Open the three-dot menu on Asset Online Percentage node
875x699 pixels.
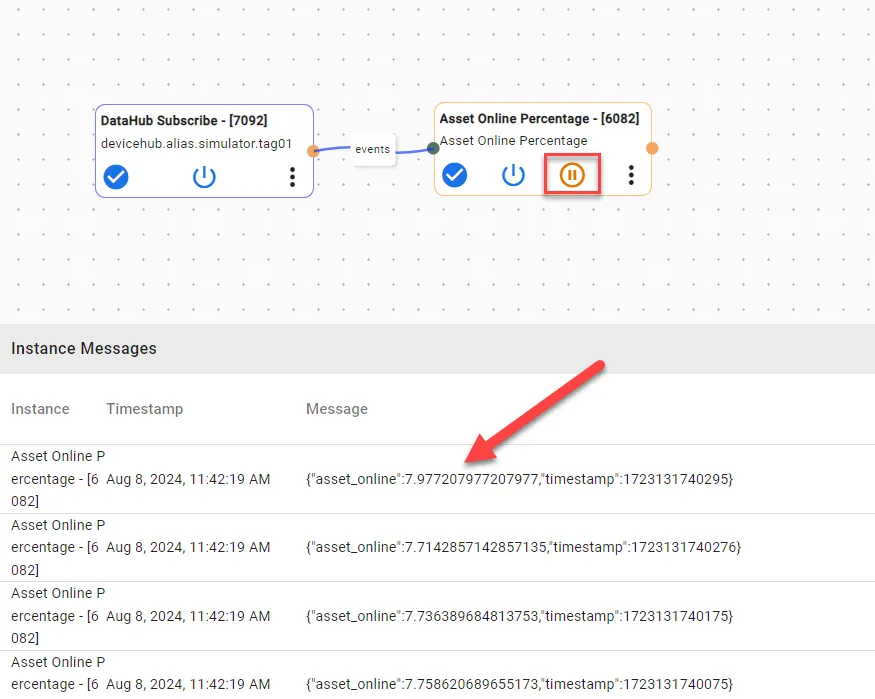(x=631, y=175)
